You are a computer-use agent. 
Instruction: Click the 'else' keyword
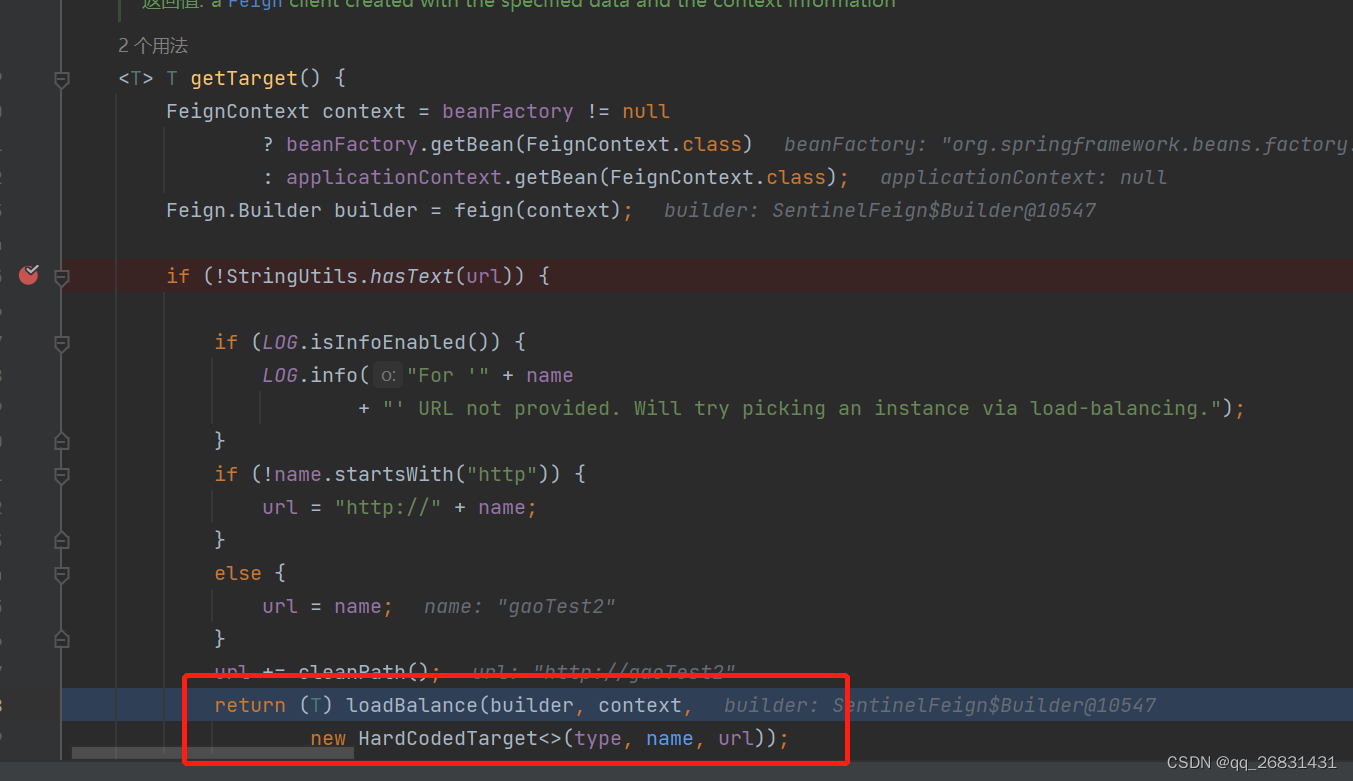[x=238, y=573]
